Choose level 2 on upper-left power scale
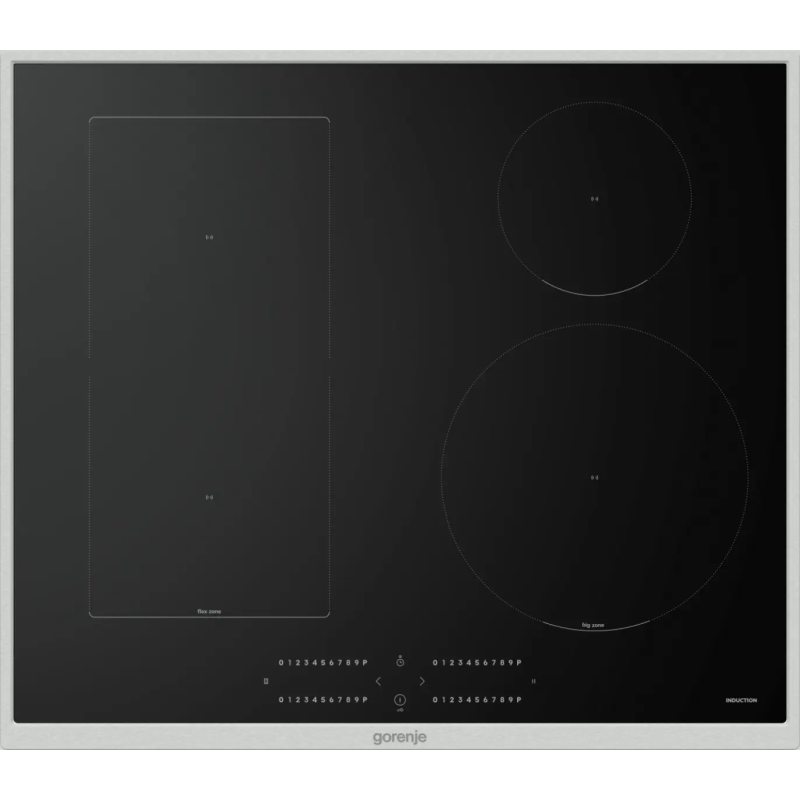Screen dimensions: 800x800 298,663
